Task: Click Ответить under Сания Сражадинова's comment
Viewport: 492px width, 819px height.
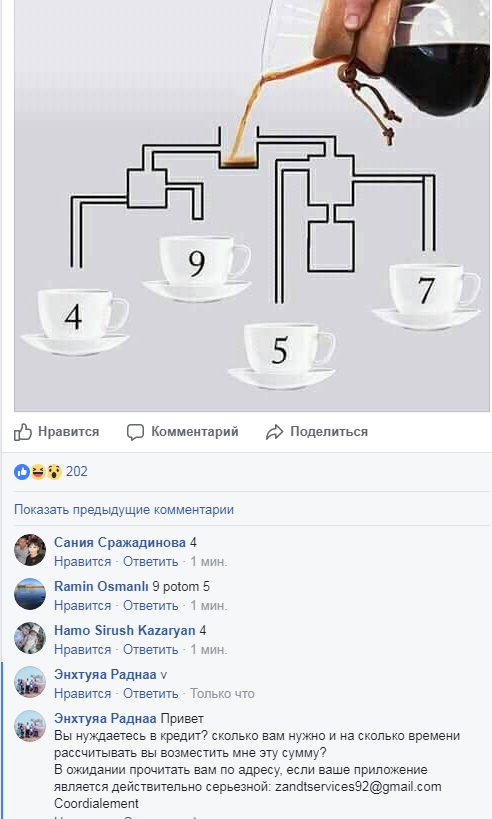Action: 150,562
